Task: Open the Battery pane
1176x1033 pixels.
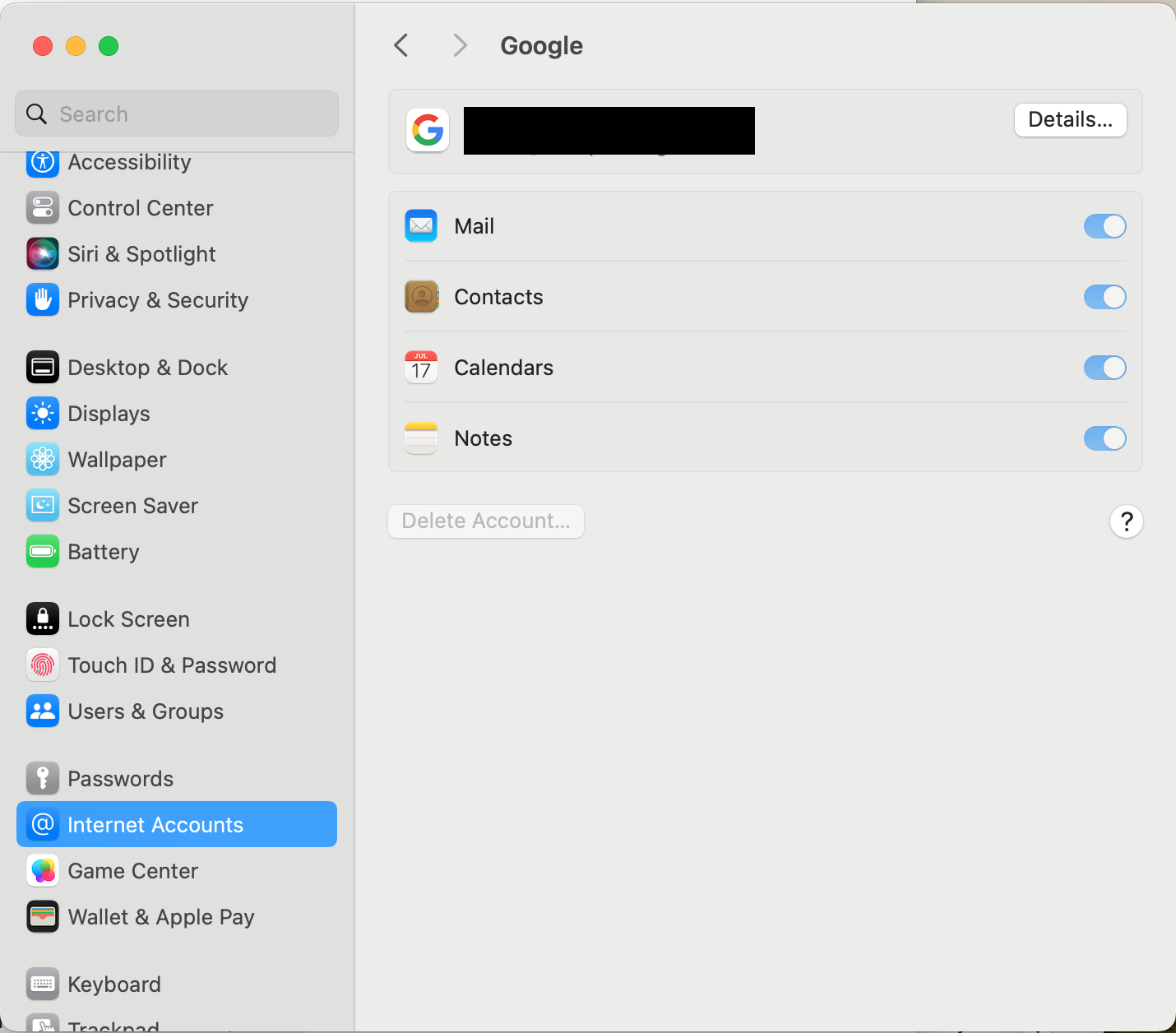Action: pos(177,552)
